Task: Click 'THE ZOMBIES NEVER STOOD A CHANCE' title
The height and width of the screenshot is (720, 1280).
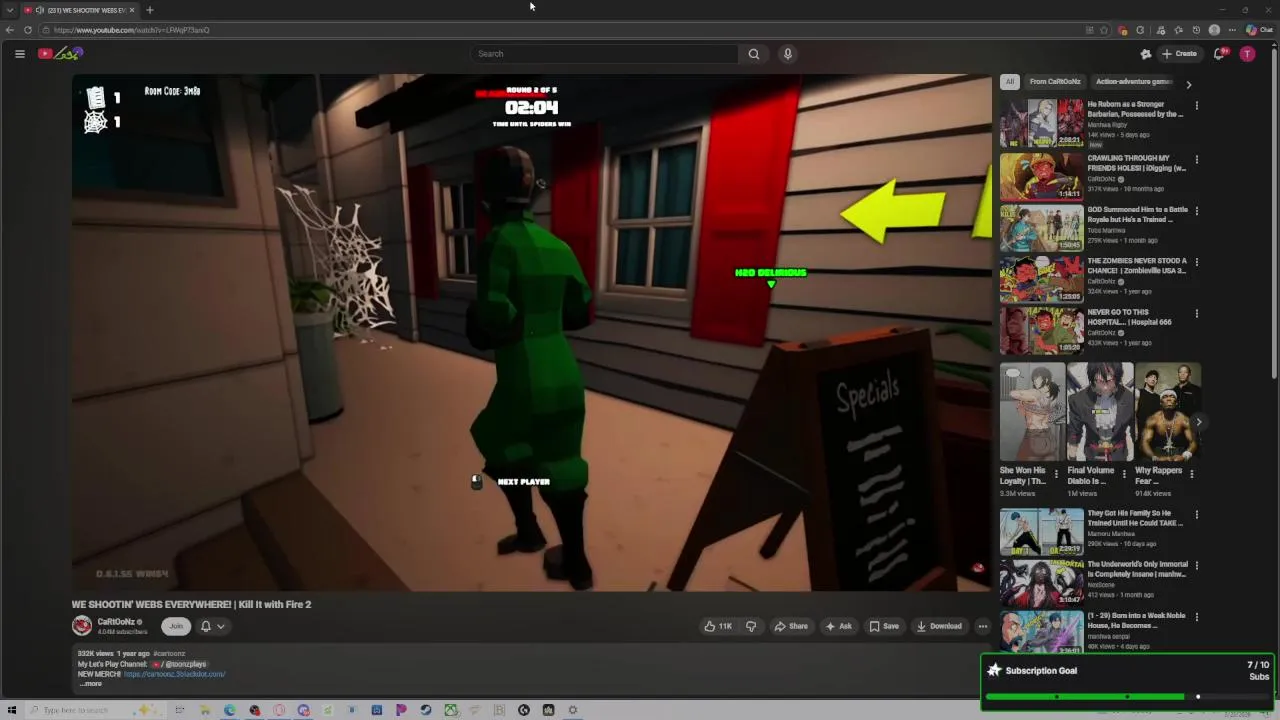Action: pyautogui.click(x=1137, y=266)
